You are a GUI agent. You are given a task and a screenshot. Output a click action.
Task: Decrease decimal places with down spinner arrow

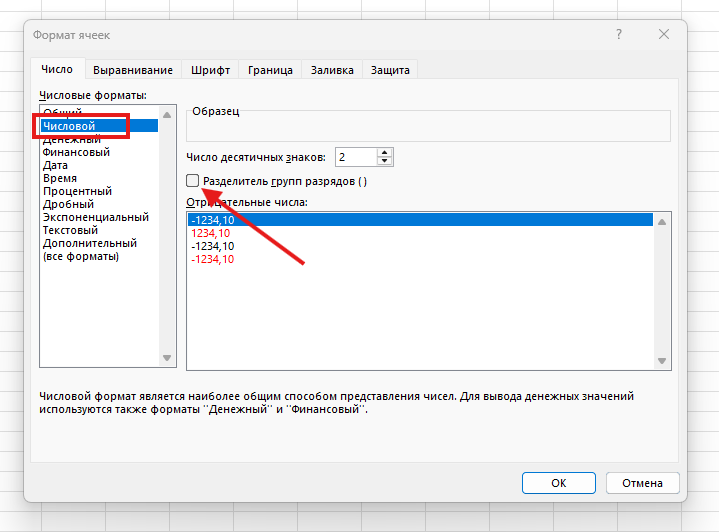tap(386, 162)
